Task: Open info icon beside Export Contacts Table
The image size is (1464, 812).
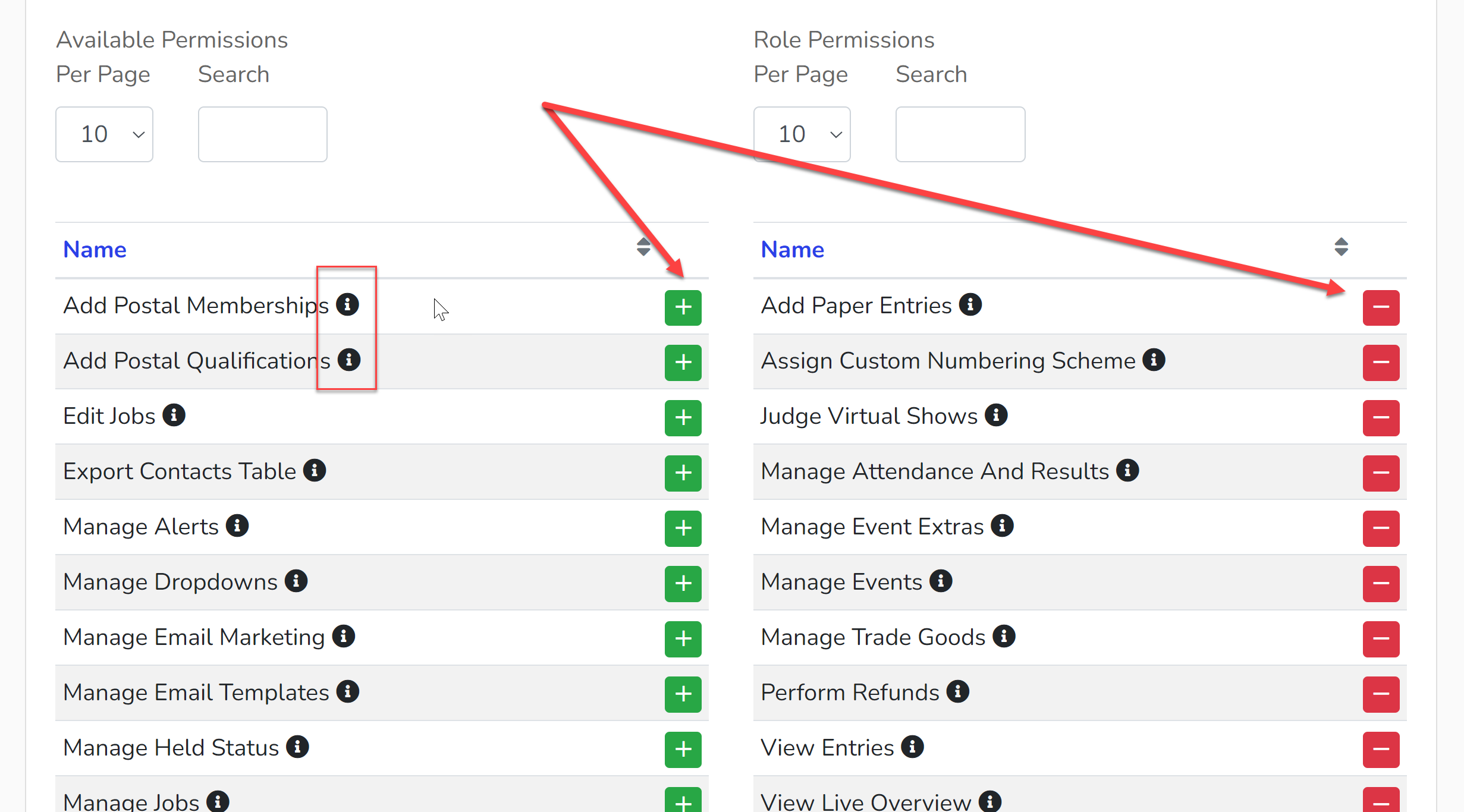Action: (315, 470)
